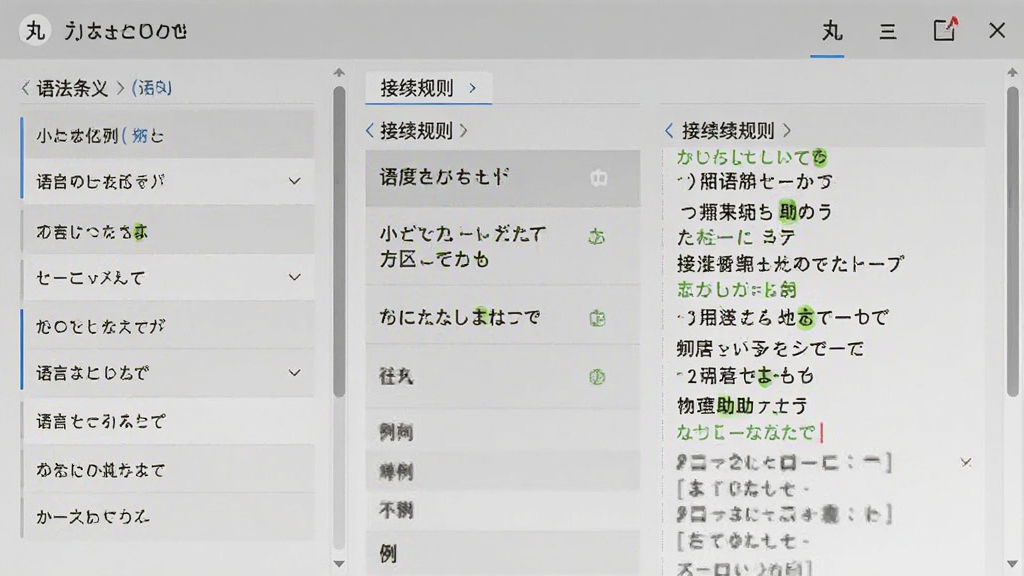Screen dimensions: 1024x576
Task: Expand chevron on the 语言まとり row
Action: pos(295,373)
